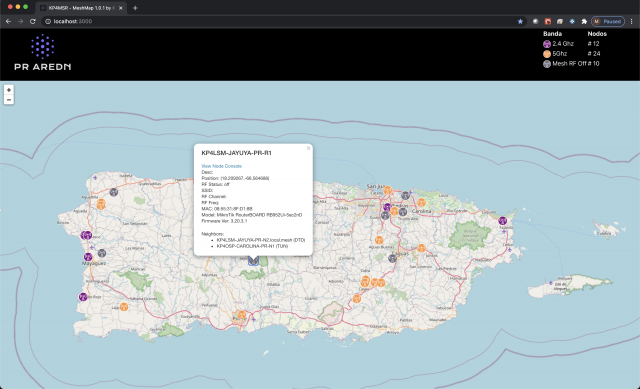This screenshot has width=640, height=389.
Task: Click neighbor KP4OSP-CAROLINA-PR-N1 (TUN)
Action: coord(252,246)
